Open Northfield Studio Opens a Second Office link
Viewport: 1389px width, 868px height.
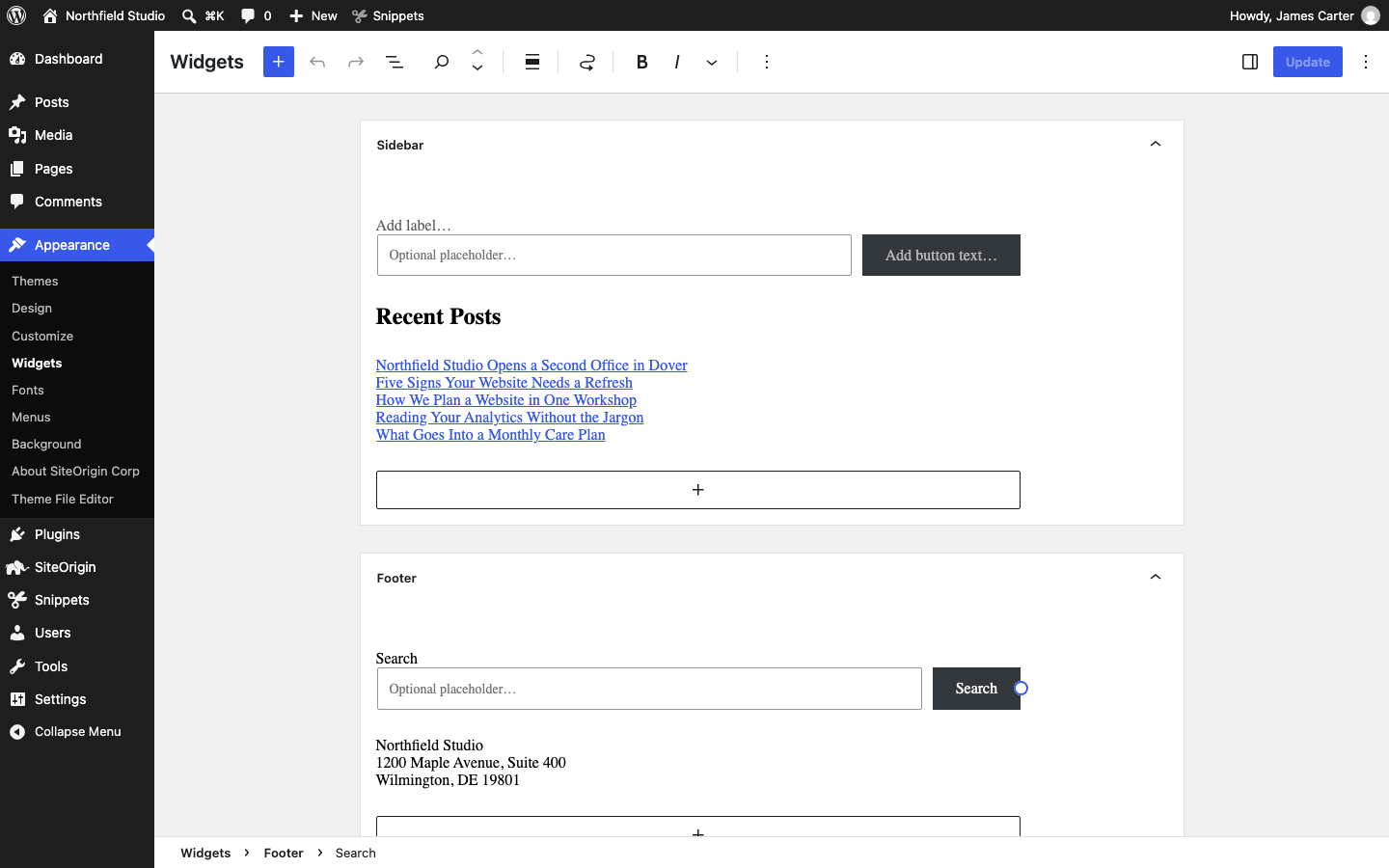531,366
